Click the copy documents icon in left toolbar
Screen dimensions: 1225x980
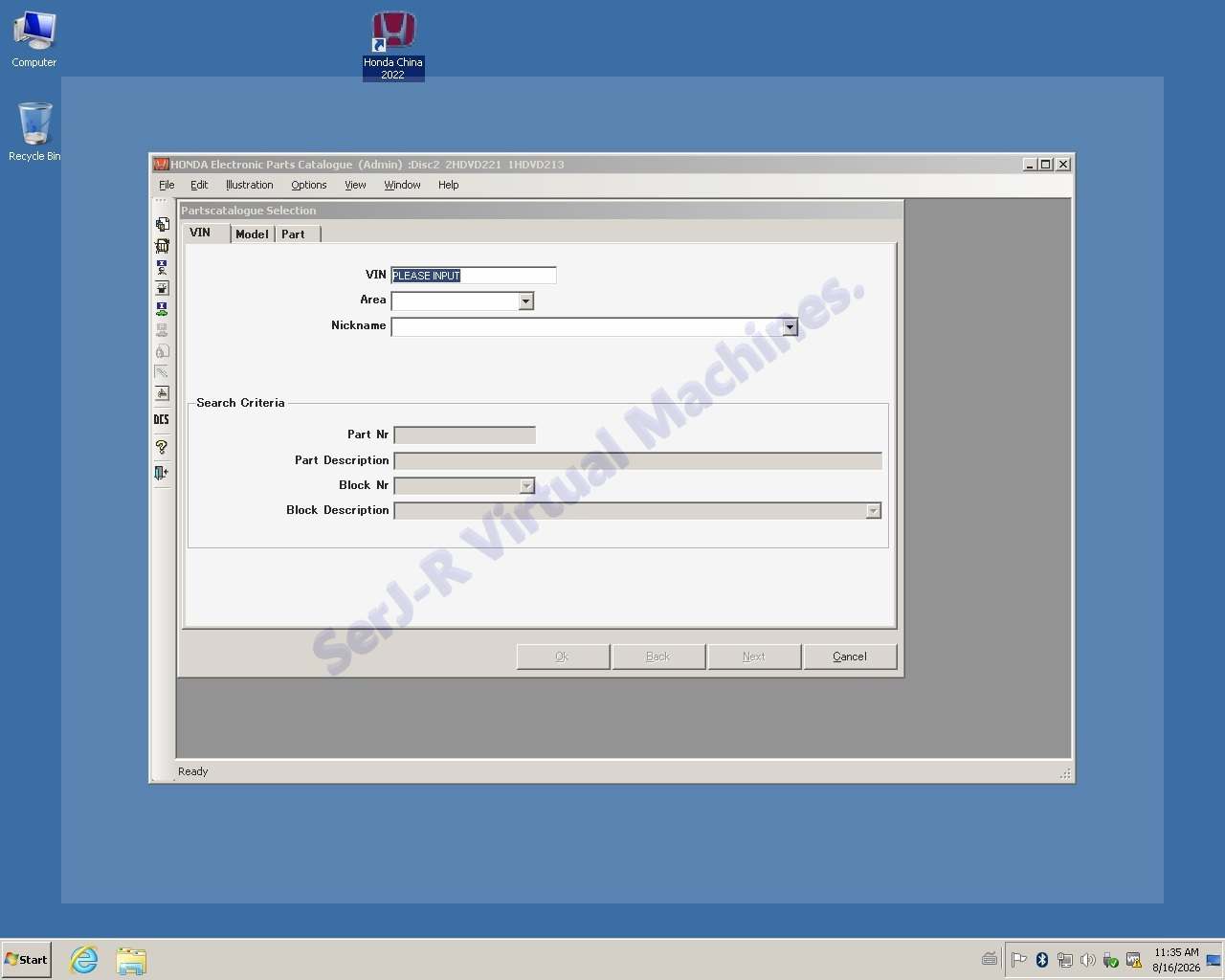point(162,224)
